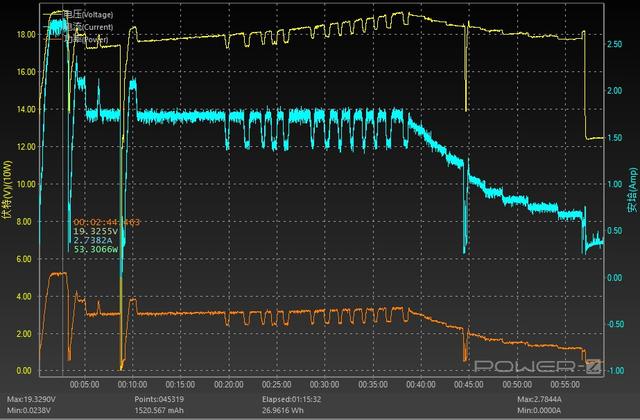Click the 26.9616 Wh energy value
Screen dimensions: 640x420
(283, 410)
